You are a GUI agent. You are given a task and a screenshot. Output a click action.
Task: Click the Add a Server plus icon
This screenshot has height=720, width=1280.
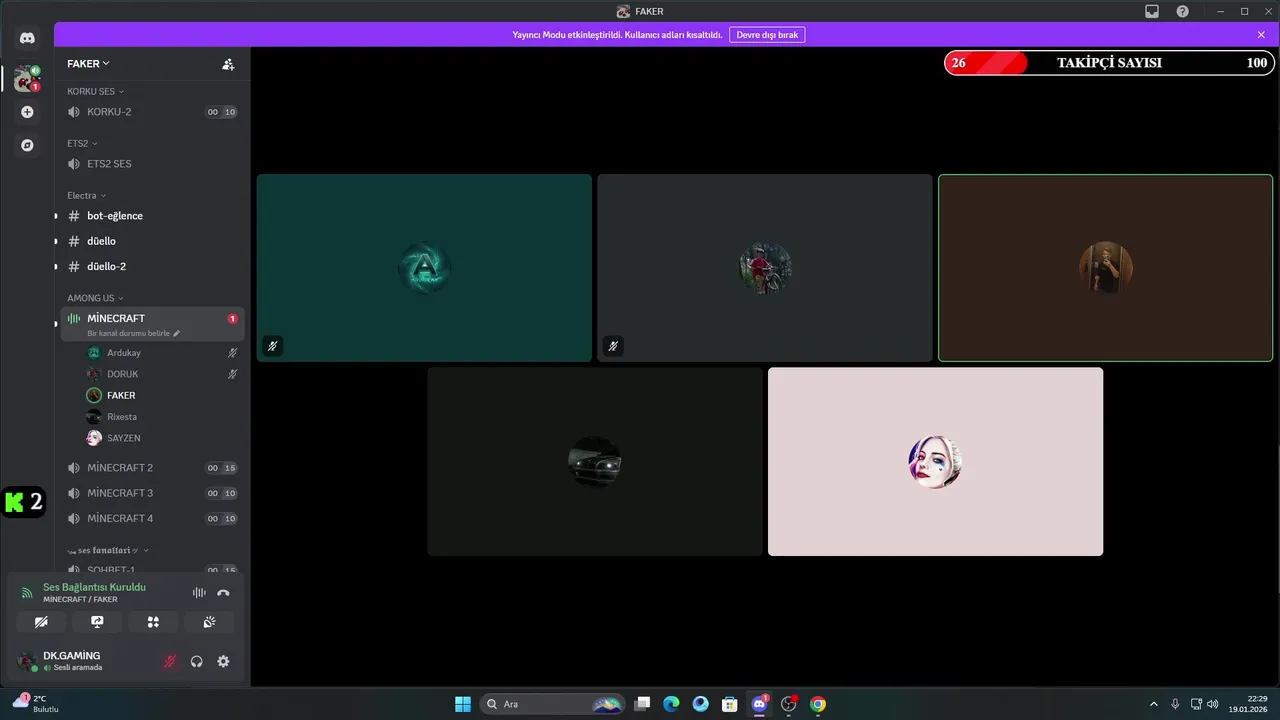(x=27, y=112)
